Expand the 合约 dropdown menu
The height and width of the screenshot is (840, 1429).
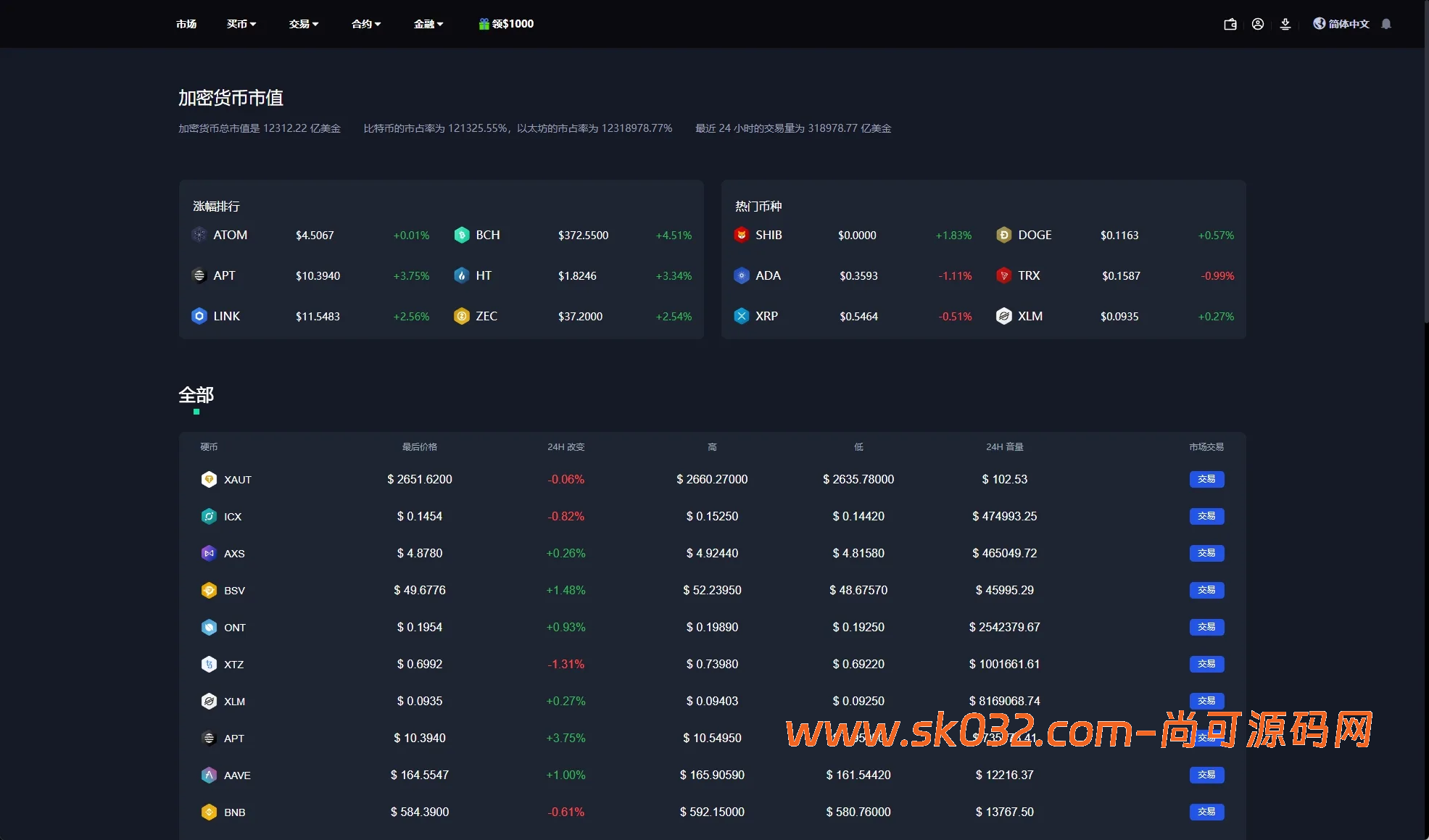click(366, 24)
